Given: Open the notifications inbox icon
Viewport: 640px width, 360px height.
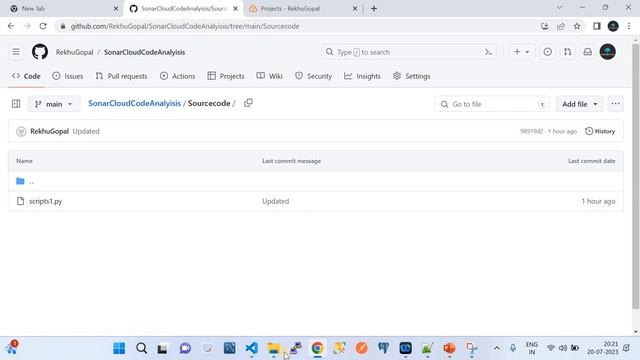Looking at the screenshot, I should [588, 52].
